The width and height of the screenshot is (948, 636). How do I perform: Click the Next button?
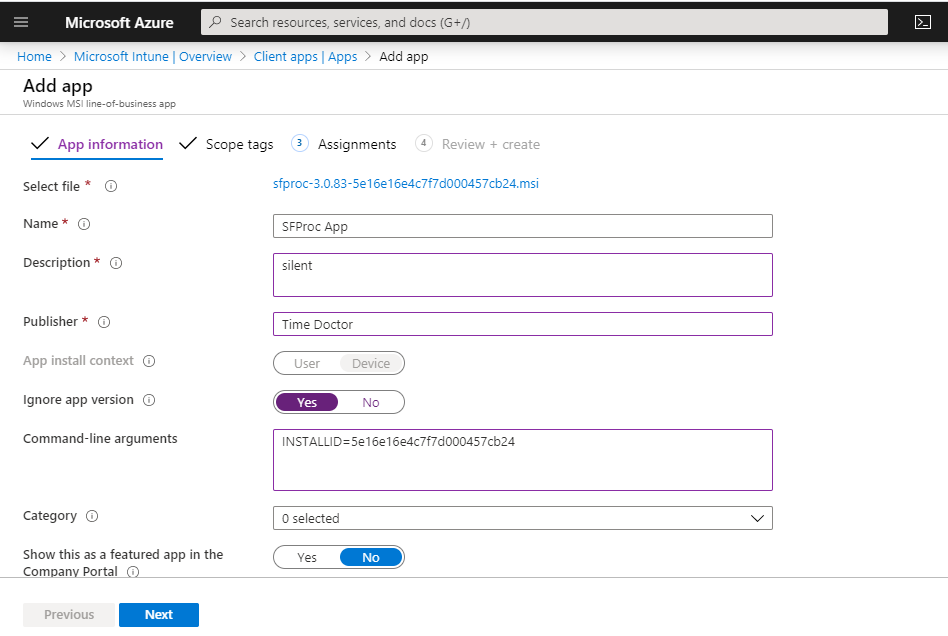click(x=159, y=615)
